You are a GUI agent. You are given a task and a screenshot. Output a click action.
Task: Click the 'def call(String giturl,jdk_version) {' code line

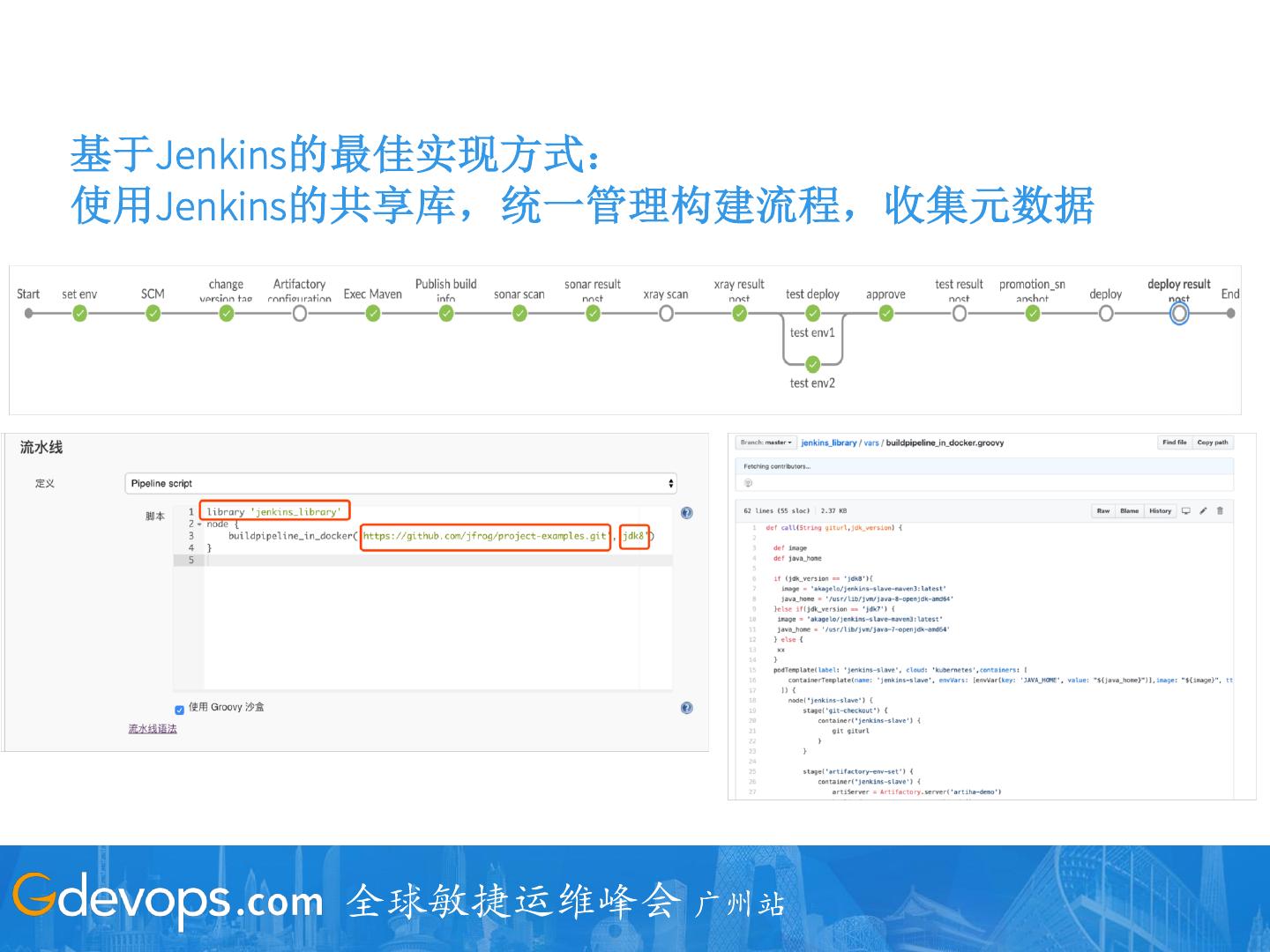(x=833, y=528)
